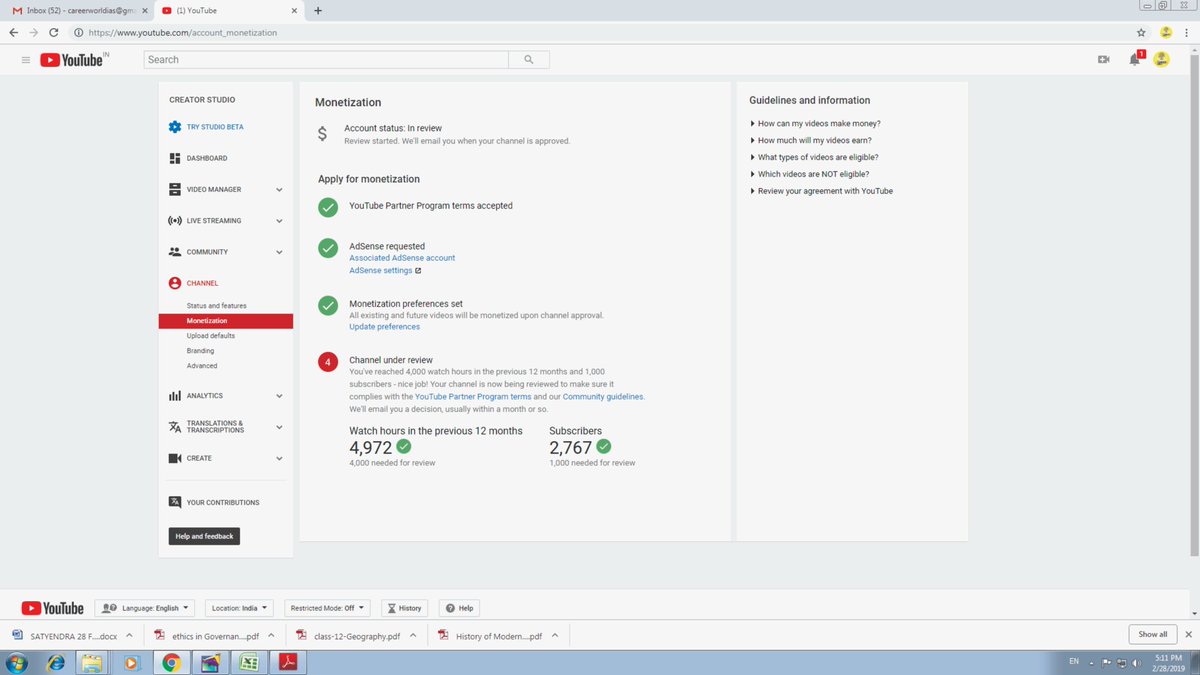Expand the Video Manager section chevron
The image size is (1200, 675).
pyautogui.click(x=279, y=189)
